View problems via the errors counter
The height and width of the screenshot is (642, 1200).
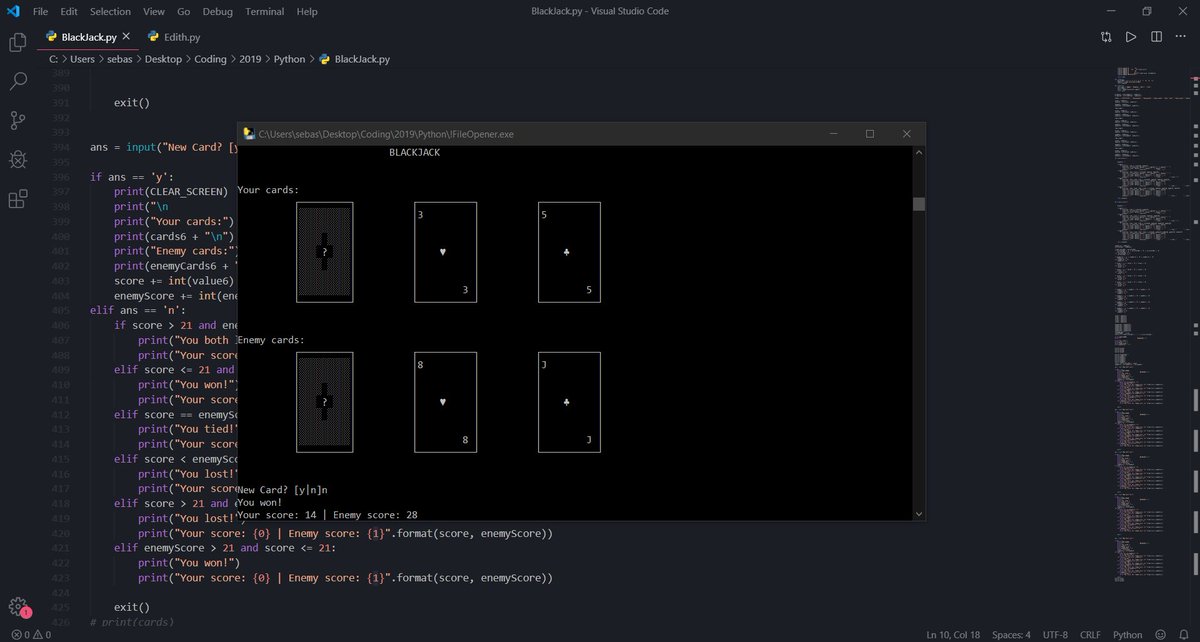pos(28,634)
